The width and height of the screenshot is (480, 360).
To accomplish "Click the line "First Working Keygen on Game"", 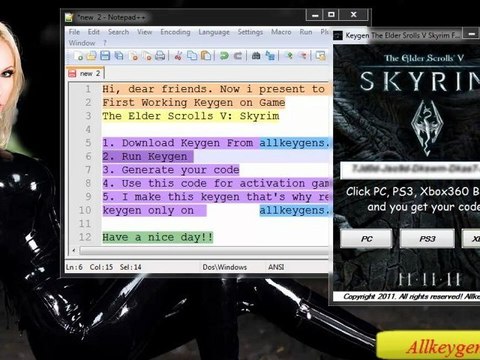I will pyautogui.click(x=194, y=102).
